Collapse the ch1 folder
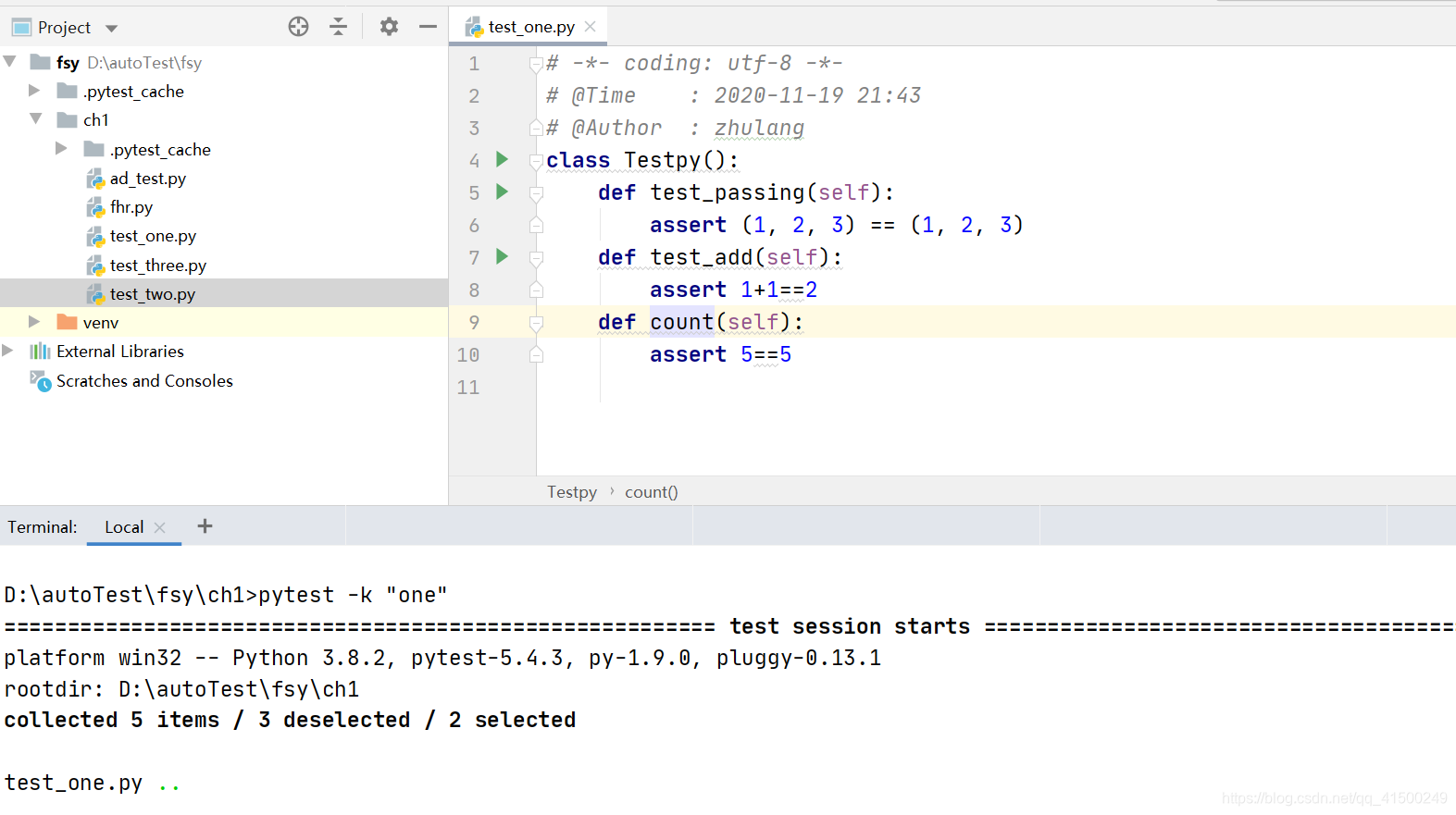This screenshot has height=815, width=1456. click(36, 118)
